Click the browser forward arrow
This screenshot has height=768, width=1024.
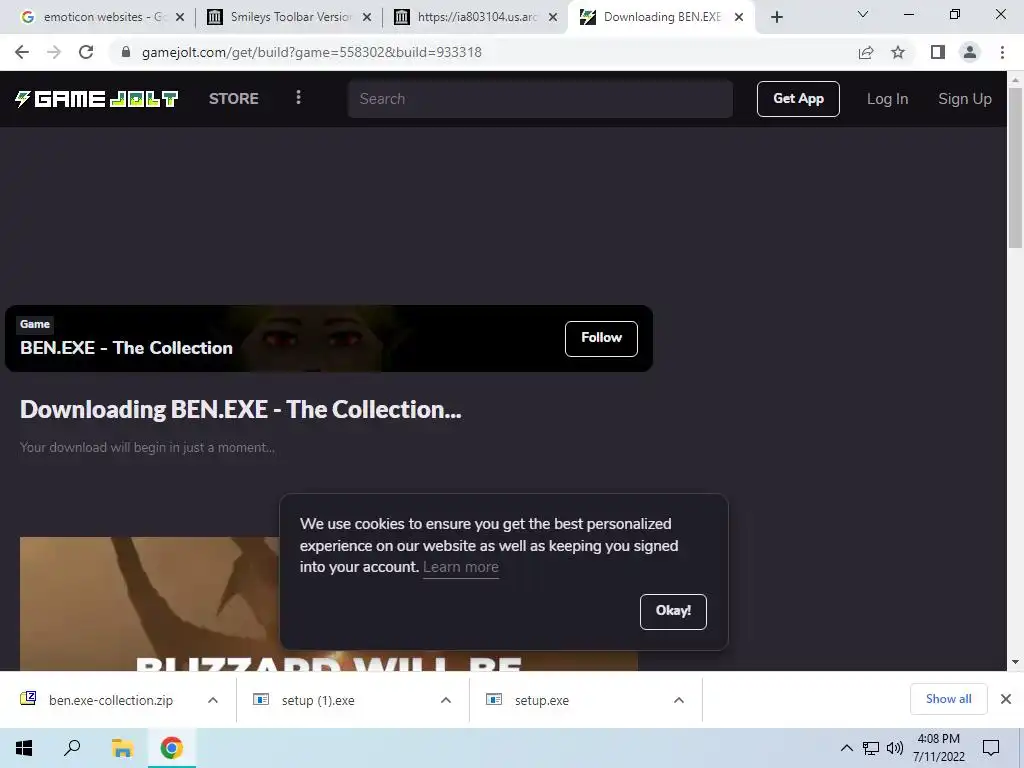54,52
